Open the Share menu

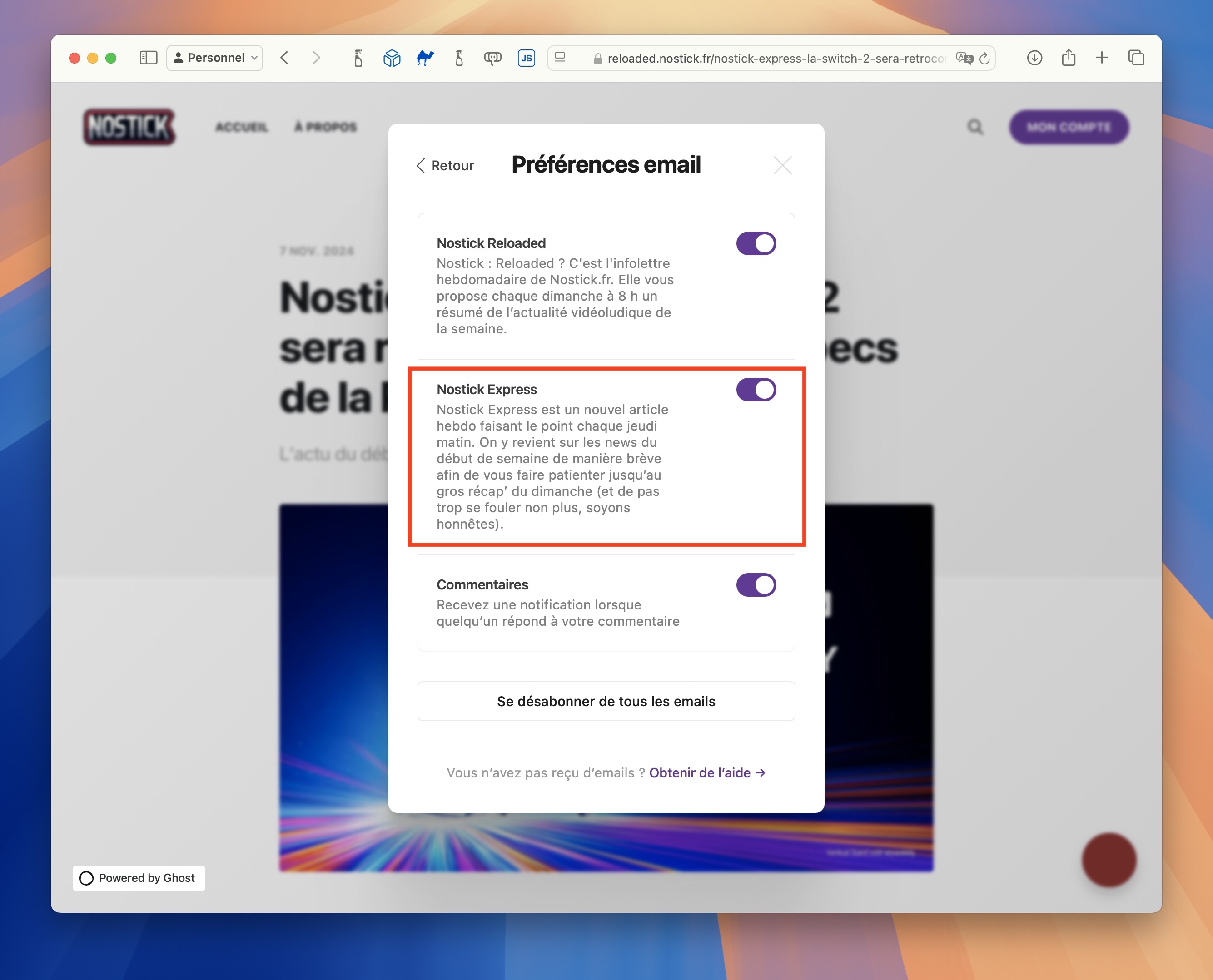[1069, 58]
